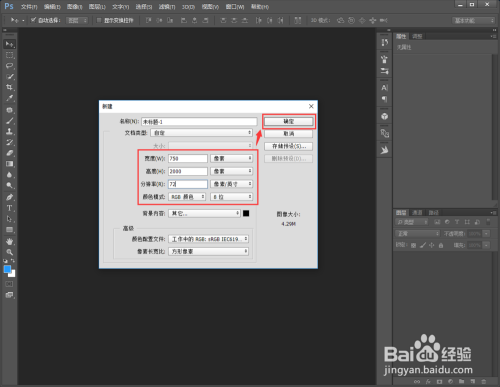
Task: Toggle Quick Mask mode icon
Action: click(9, 284)
